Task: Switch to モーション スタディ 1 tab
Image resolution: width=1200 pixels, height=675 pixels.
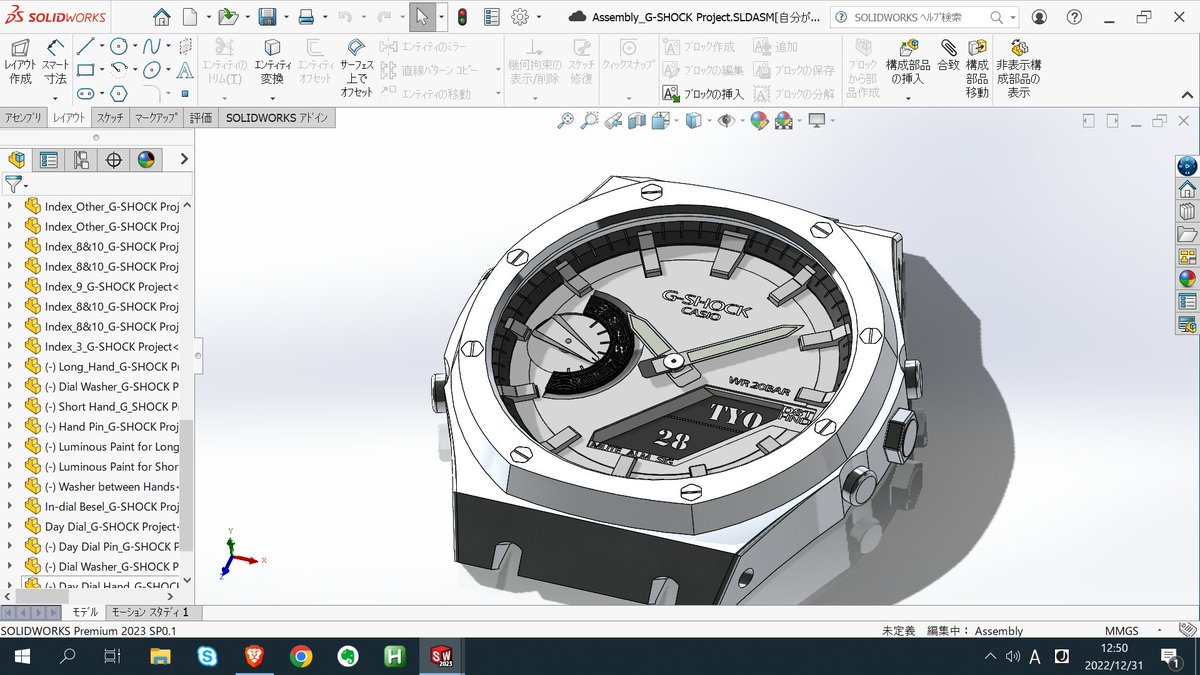Action: pyautogui.click(x=153, y=612)
